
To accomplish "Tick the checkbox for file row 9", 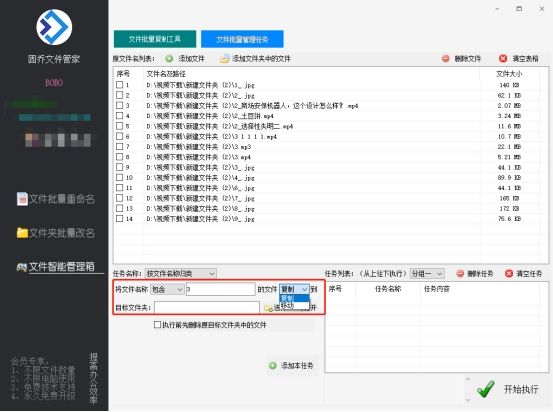I will (x=120, y=167).
